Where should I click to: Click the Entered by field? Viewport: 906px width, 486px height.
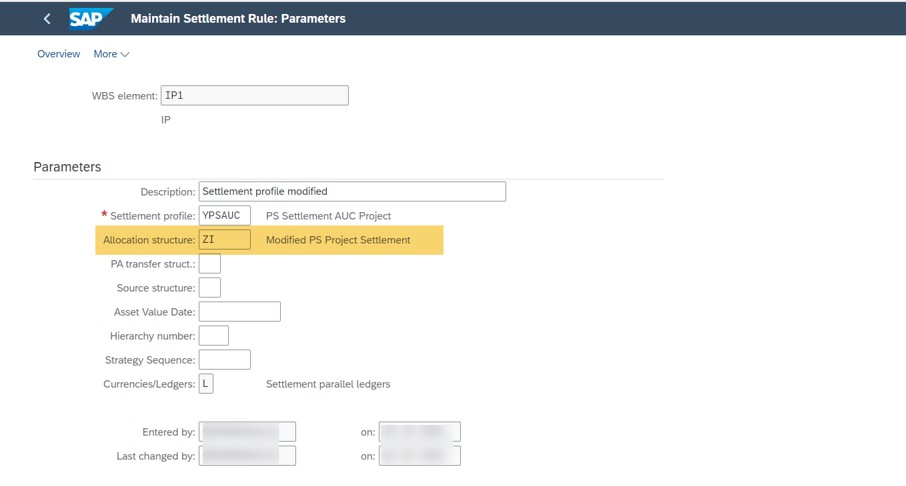pos(247,432)
